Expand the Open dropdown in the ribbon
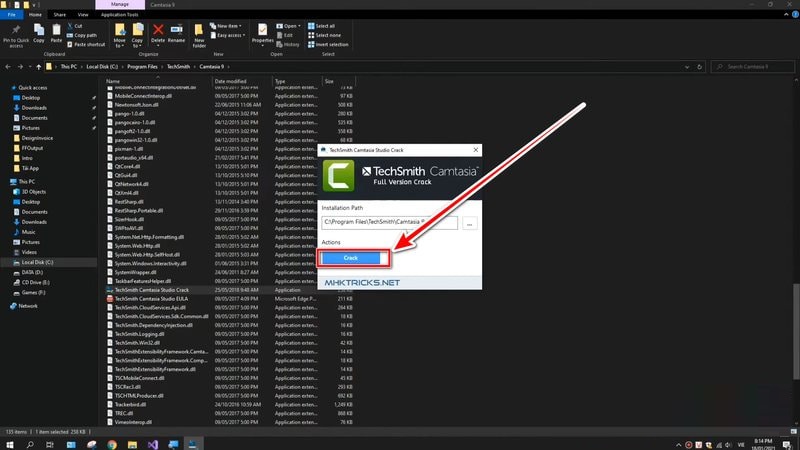Viewport: 800px width, 450px height. (x=288, y=26)
